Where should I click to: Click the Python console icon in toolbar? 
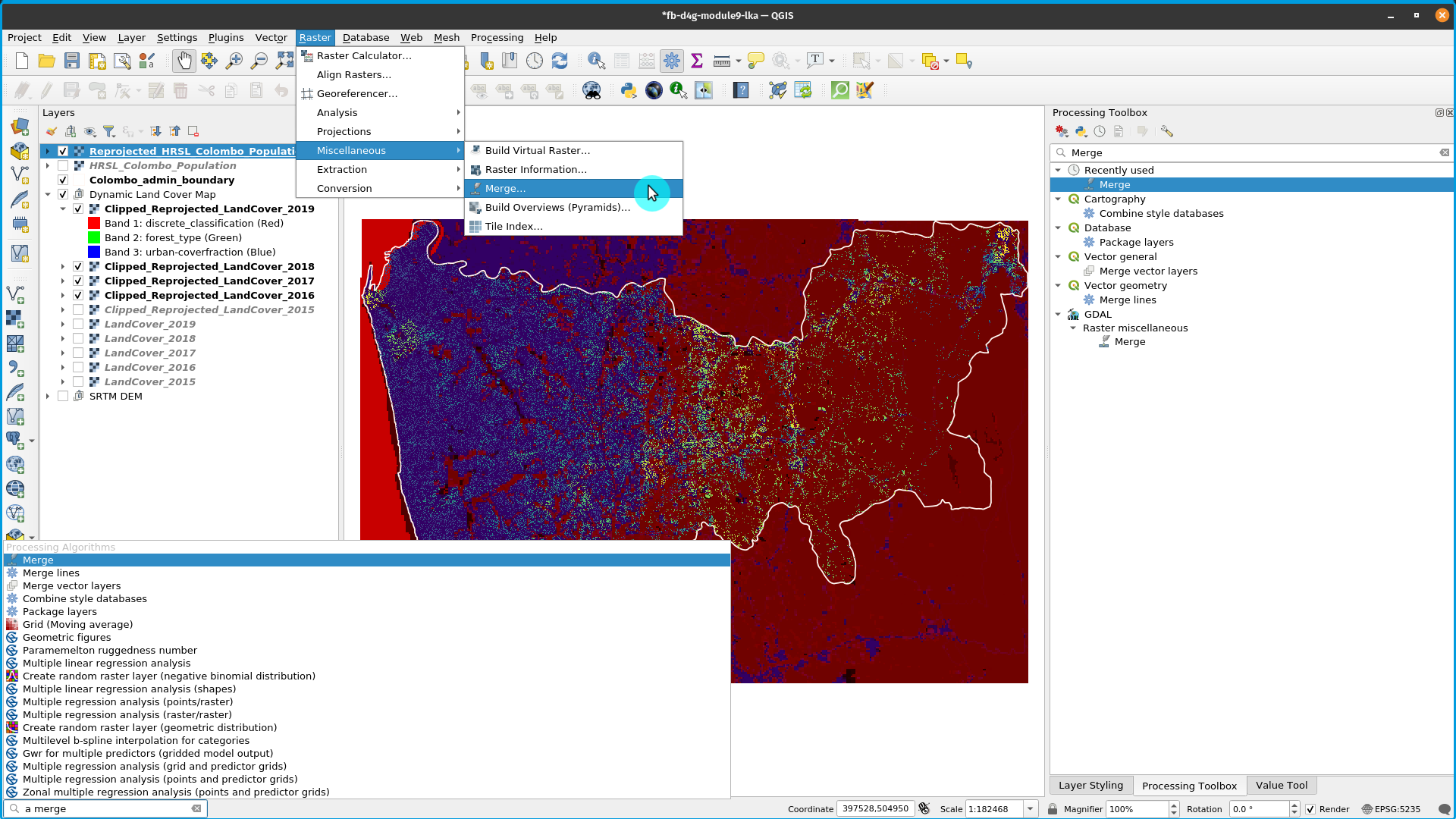point(628,90)
